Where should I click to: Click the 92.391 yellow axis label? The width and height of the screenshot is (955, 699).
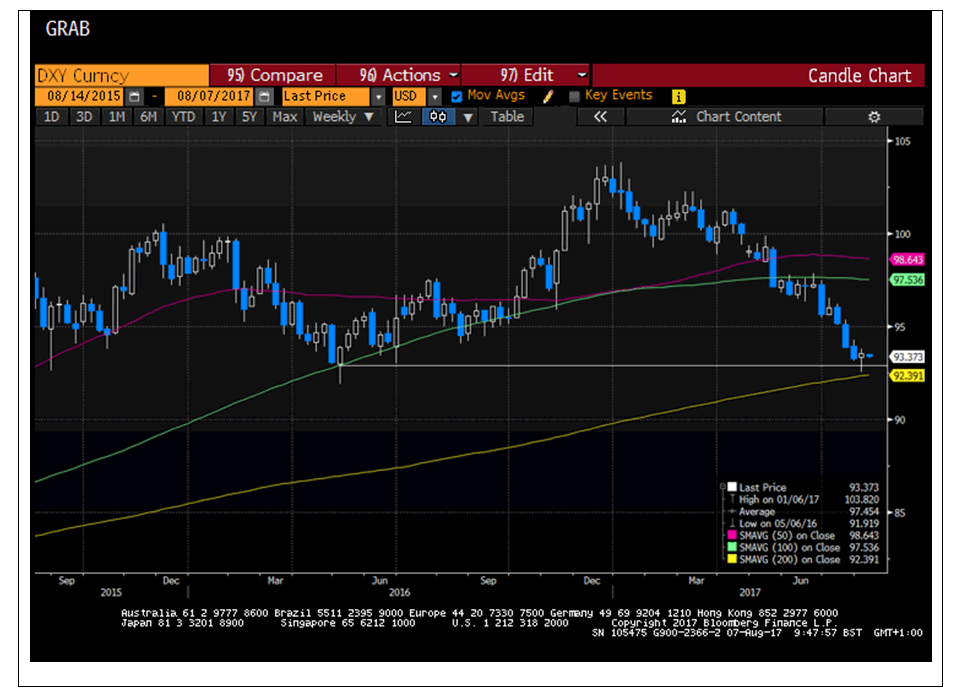tap(907, 376)
